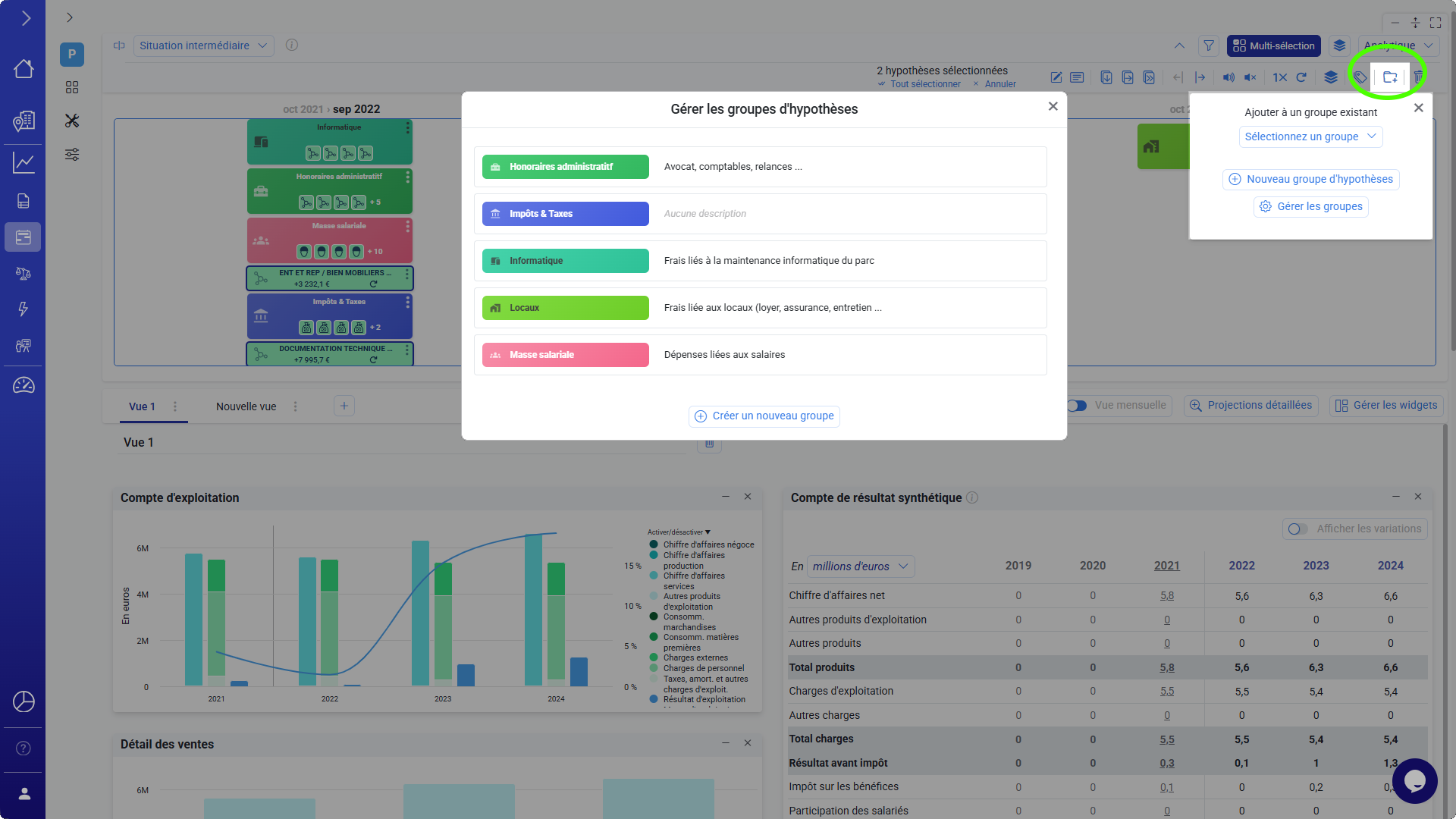Click Créer un nouveau groupe button
Screen dimensions: 1456x819
click(764, 416)
